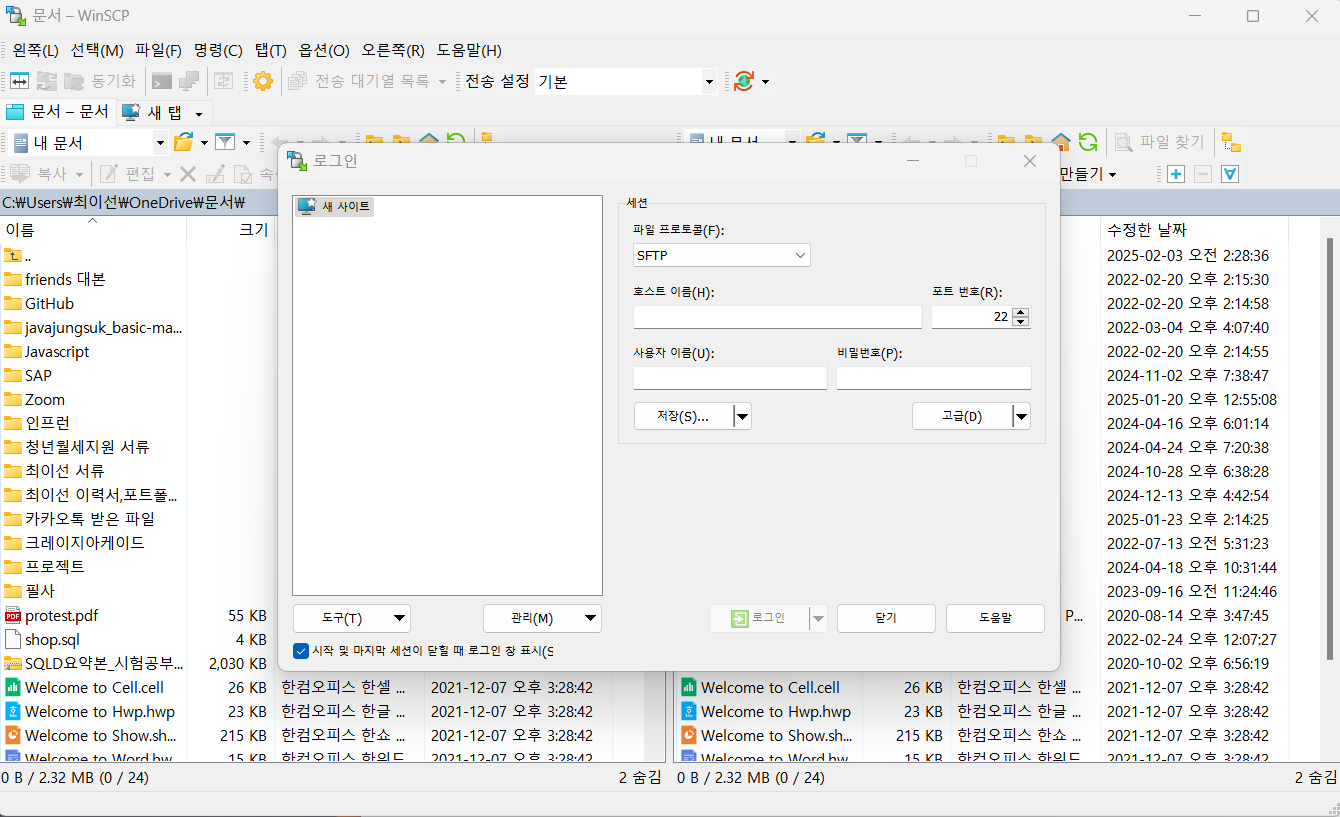Click the globe refresh session icon
1340x817 pixels.
pyautogui.click(x=743, y=81)
